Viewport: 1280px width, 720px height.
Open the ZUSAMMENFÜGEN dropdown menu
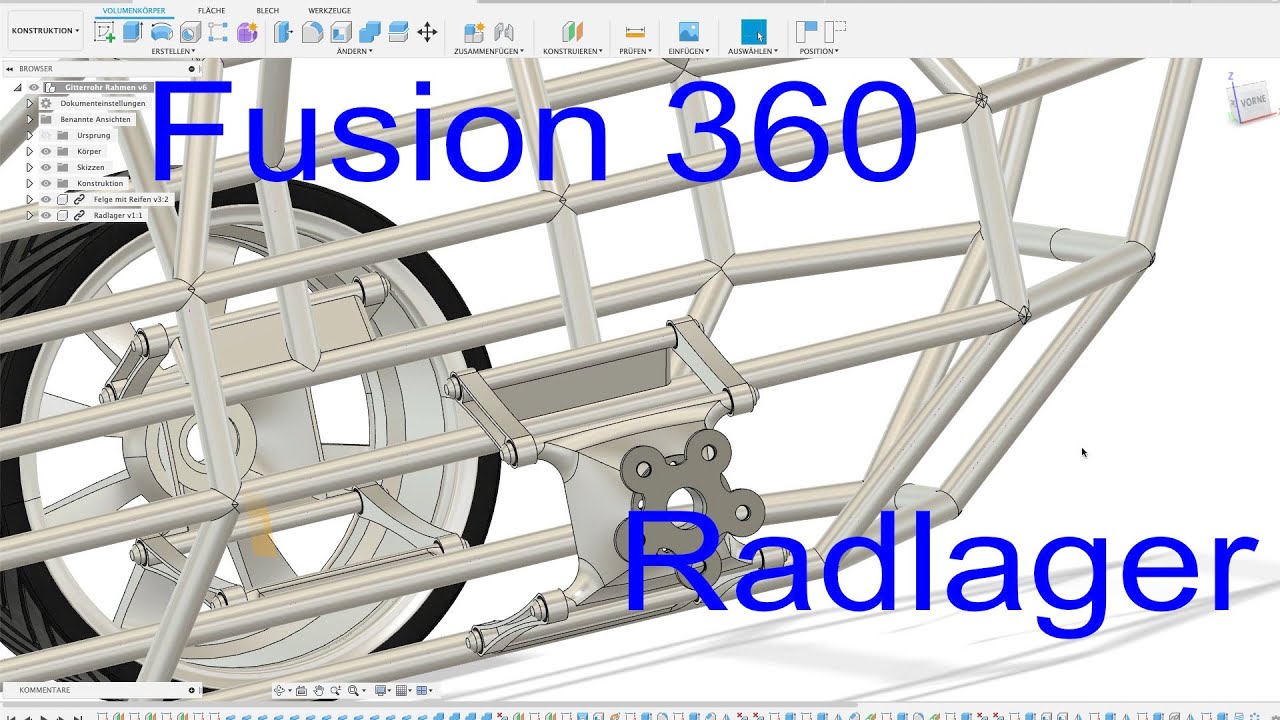tap(489, 51)
